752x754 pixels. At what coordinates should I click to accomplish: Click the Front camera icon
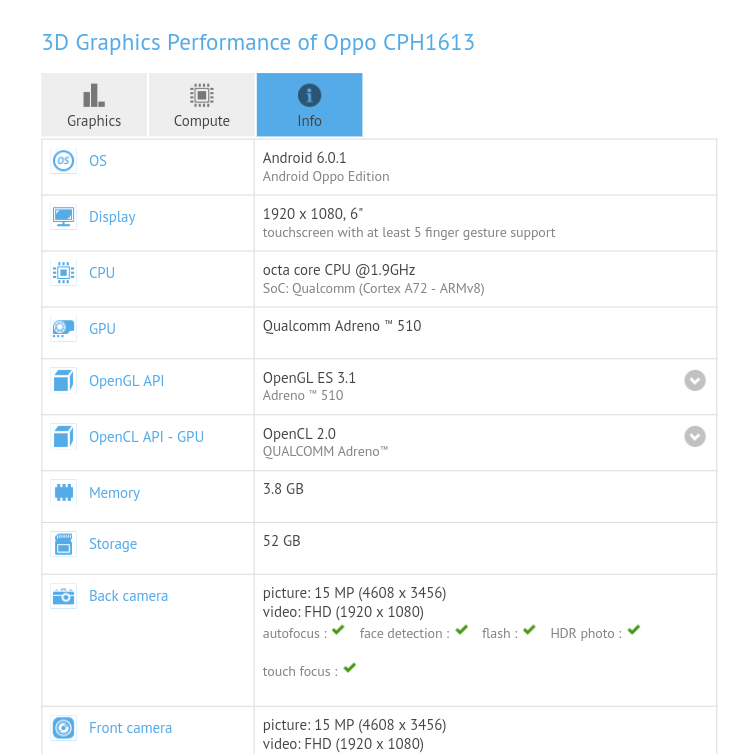point(63,728)
